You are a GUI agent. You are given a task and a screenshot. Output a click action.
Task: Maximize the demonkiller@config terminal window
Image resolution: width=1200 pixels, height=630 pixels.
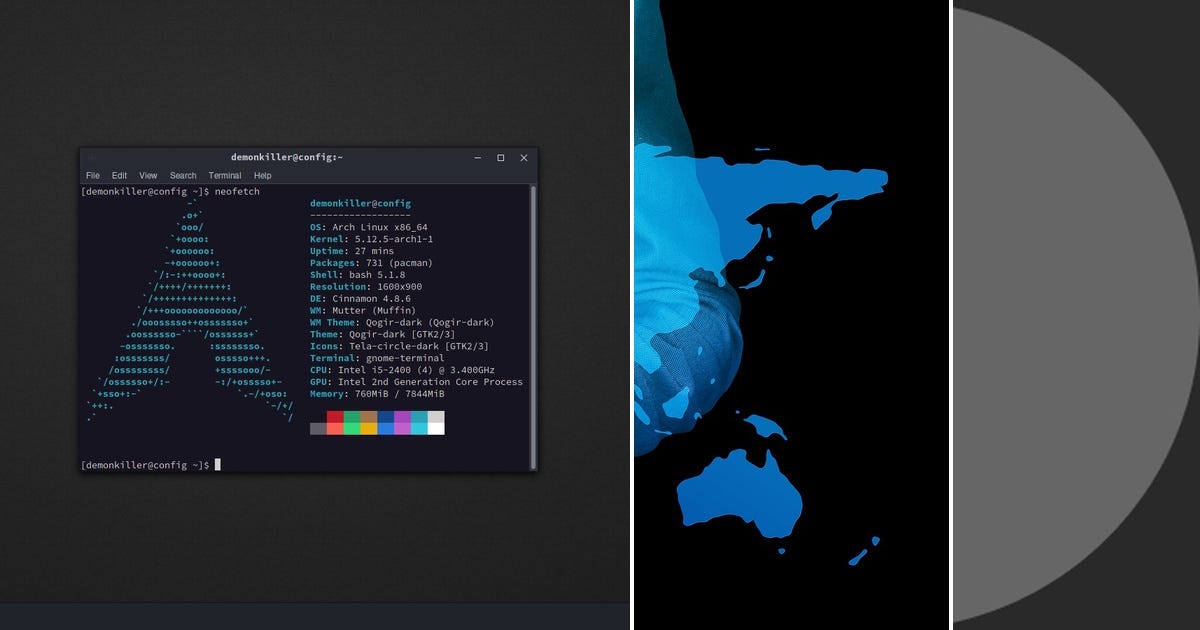pyautogui.click(x=500, y=158)
